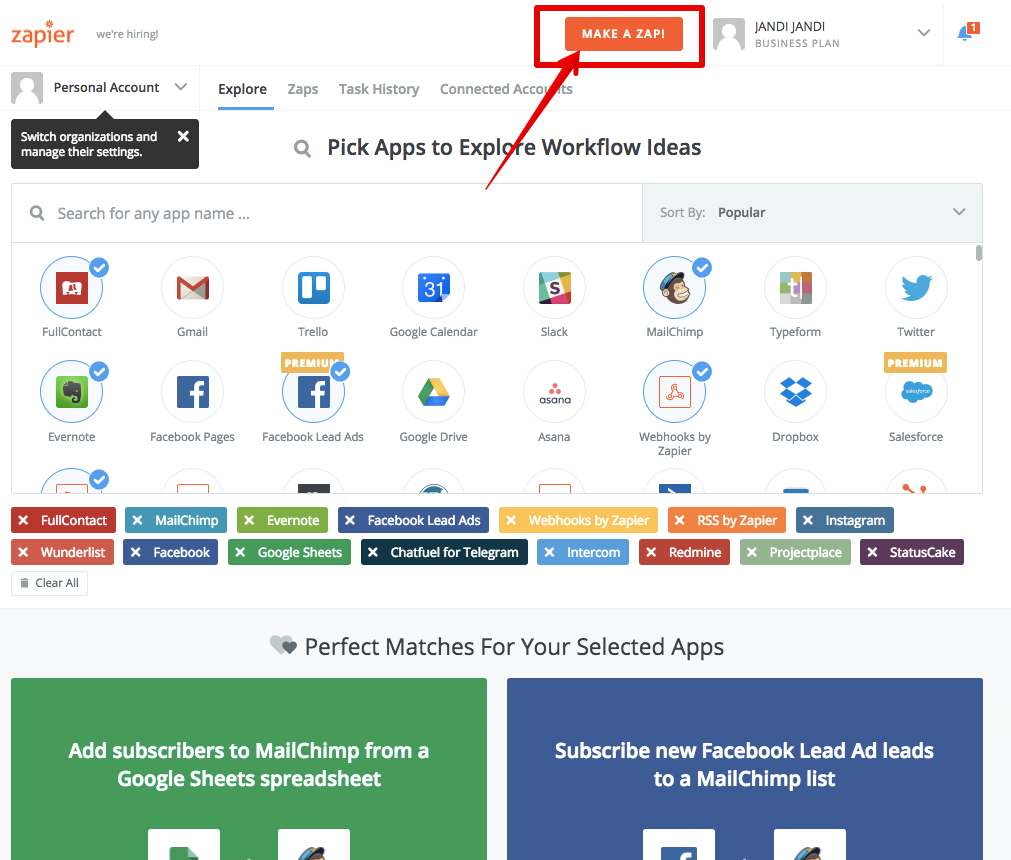Switch to the Zaps tab
1011x860 pixels.
303,89
